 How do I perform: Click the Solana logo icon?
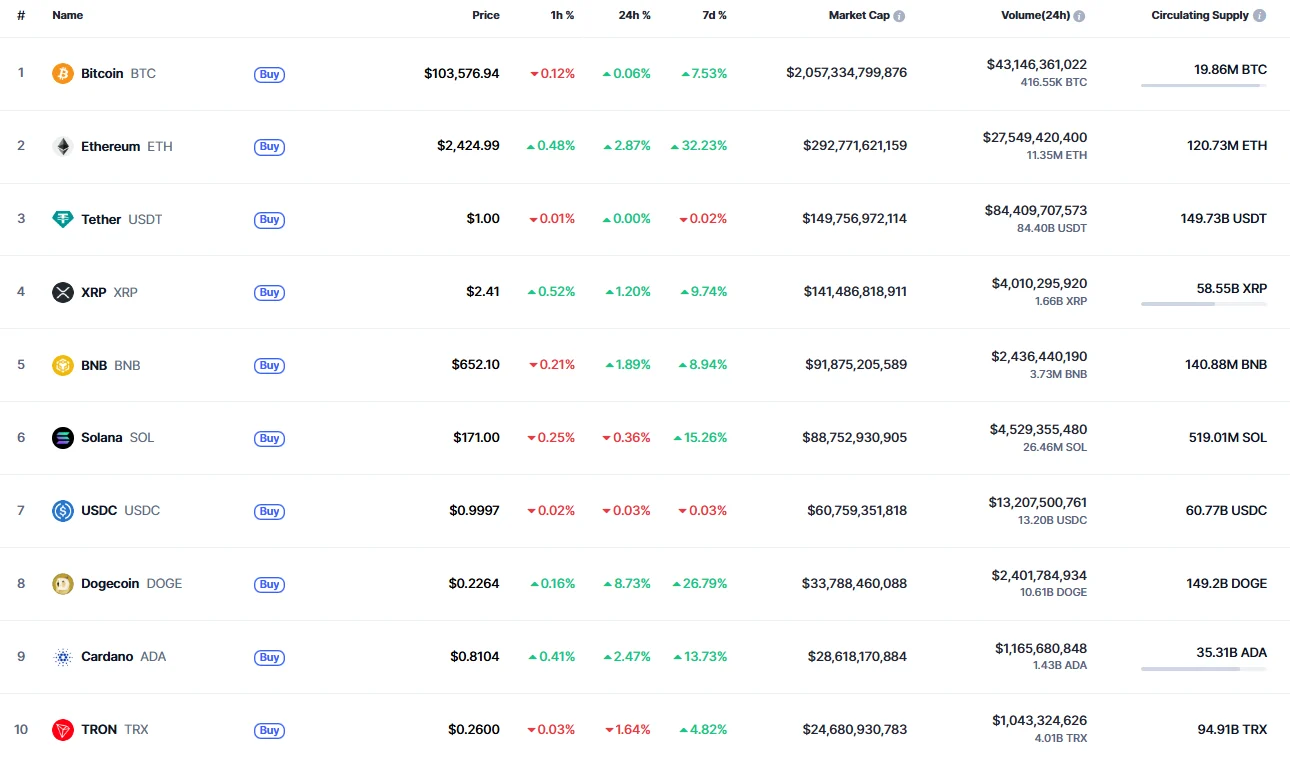coord(63,438)
